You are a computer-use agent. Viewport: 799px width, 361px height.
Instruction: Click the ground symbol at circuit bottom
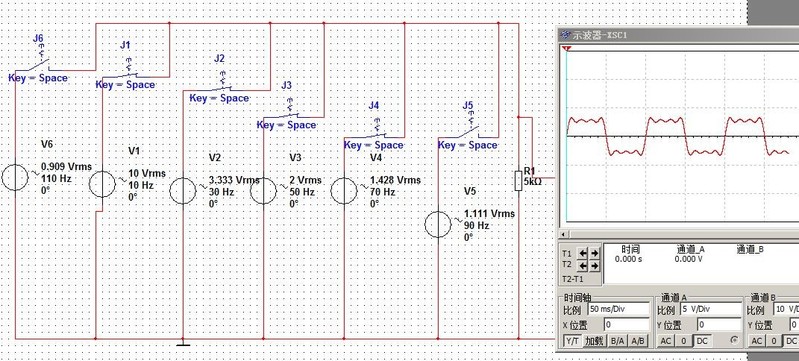[x=183, y=343]
